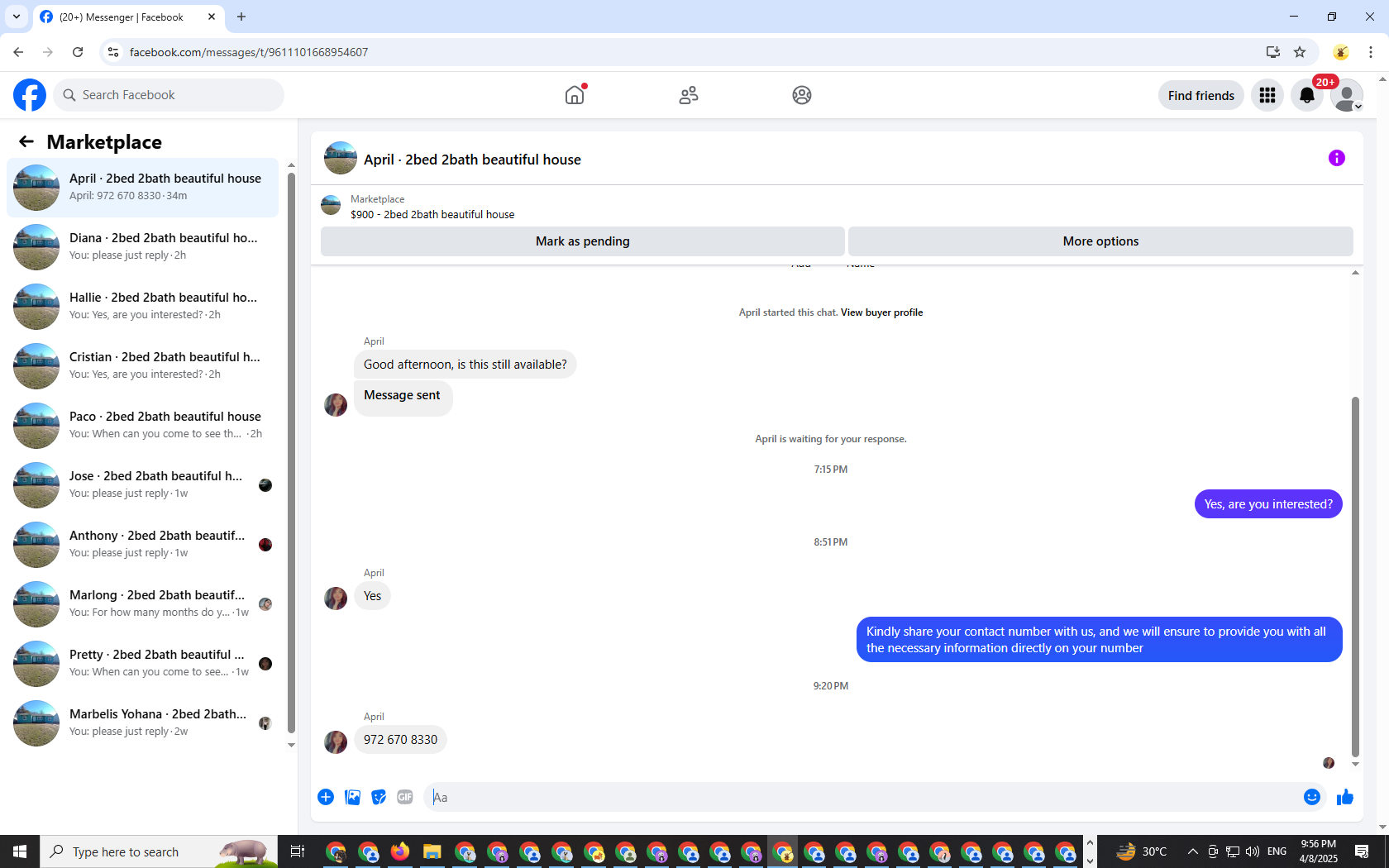The height and width of the screenshot is (868, 1389).
Task: Go back from Marketplace using arrow
Action: tap(26, 141)
